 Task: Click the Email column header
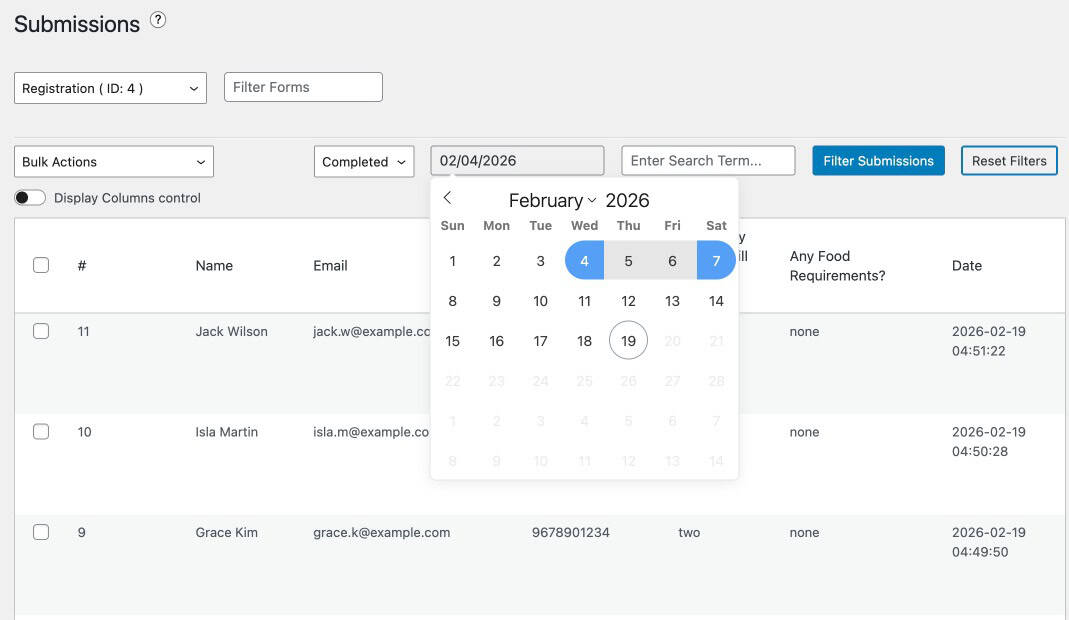click(x=330, y=265)
